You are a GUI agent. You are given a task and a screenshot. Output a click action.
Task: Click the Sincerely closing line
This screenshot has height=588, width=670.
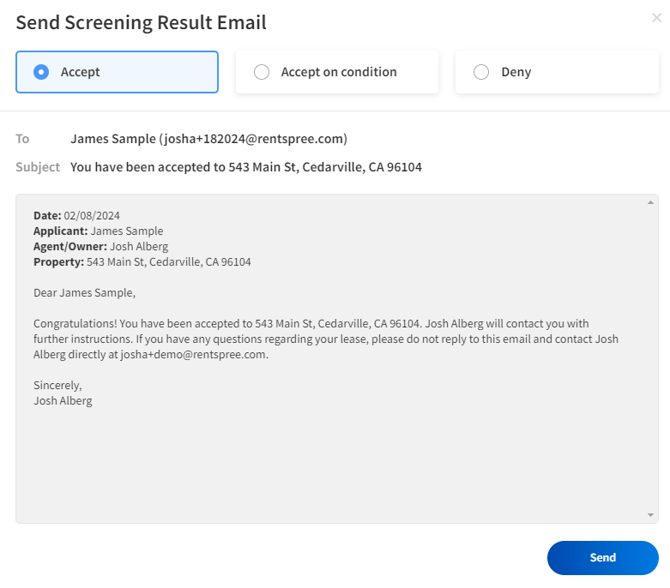tap(57, 385)
